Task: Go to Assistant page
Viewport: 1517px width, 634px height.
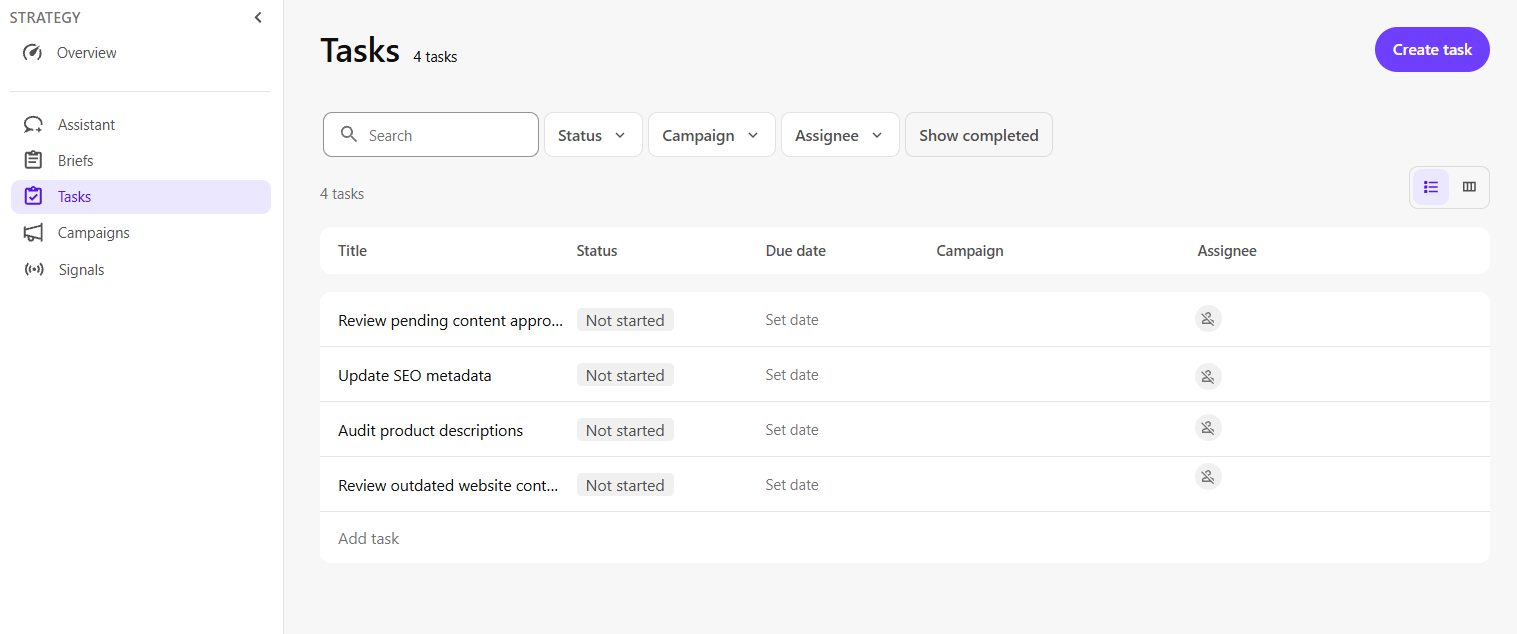Action: pyautogui.click(x=140, y=125)
